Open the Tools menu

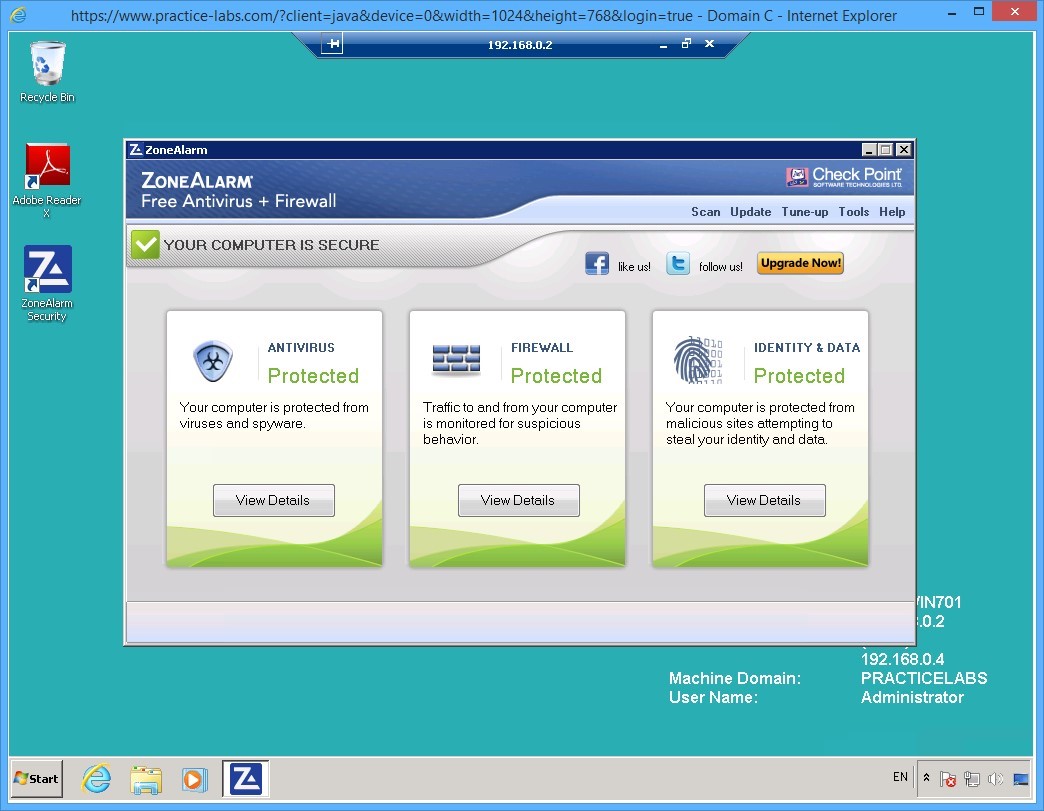click(853, 212)
